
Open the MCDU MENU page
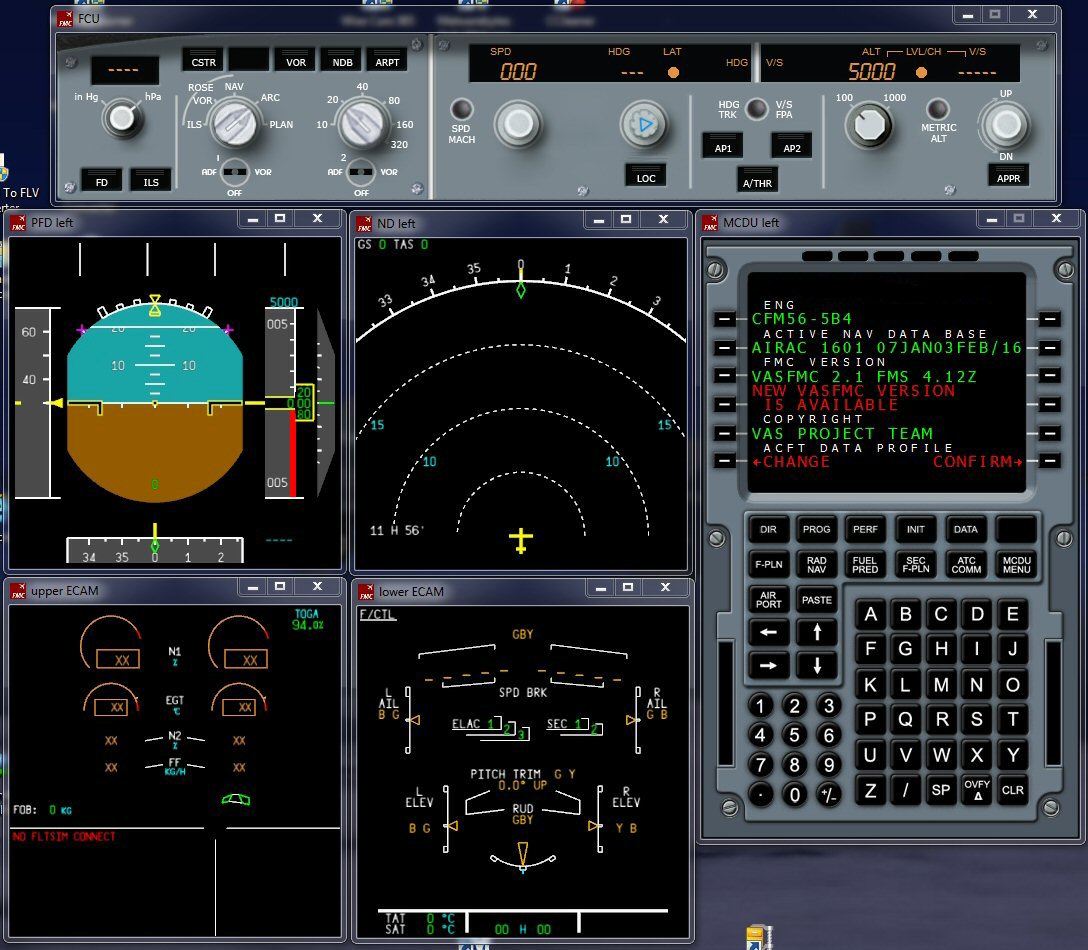click(x=1016, y=564)
